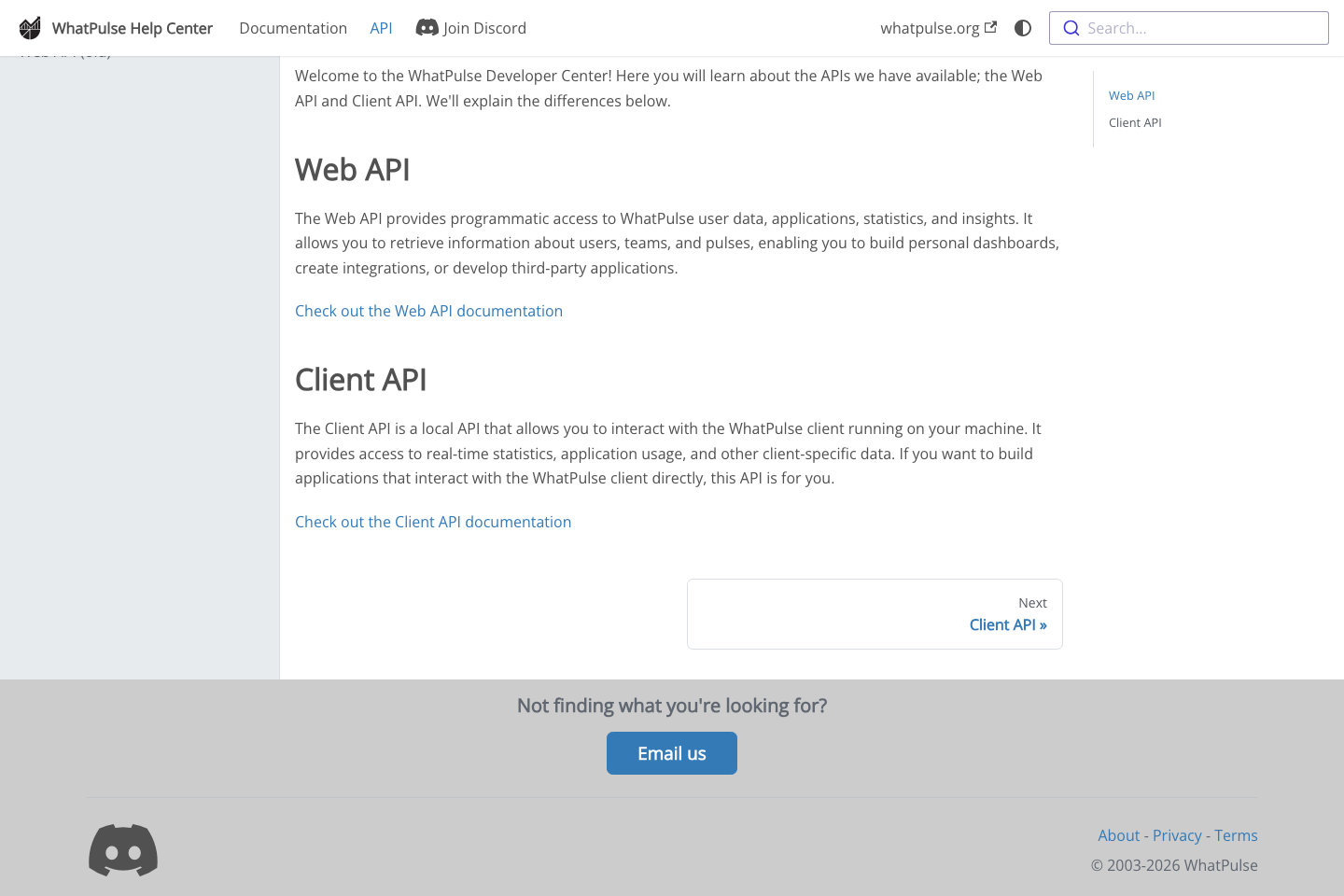This screenshot has height=896, width=1344.
Task: Open the Client API documentation link
Action: pyautogui.click(x=433, y=522)
